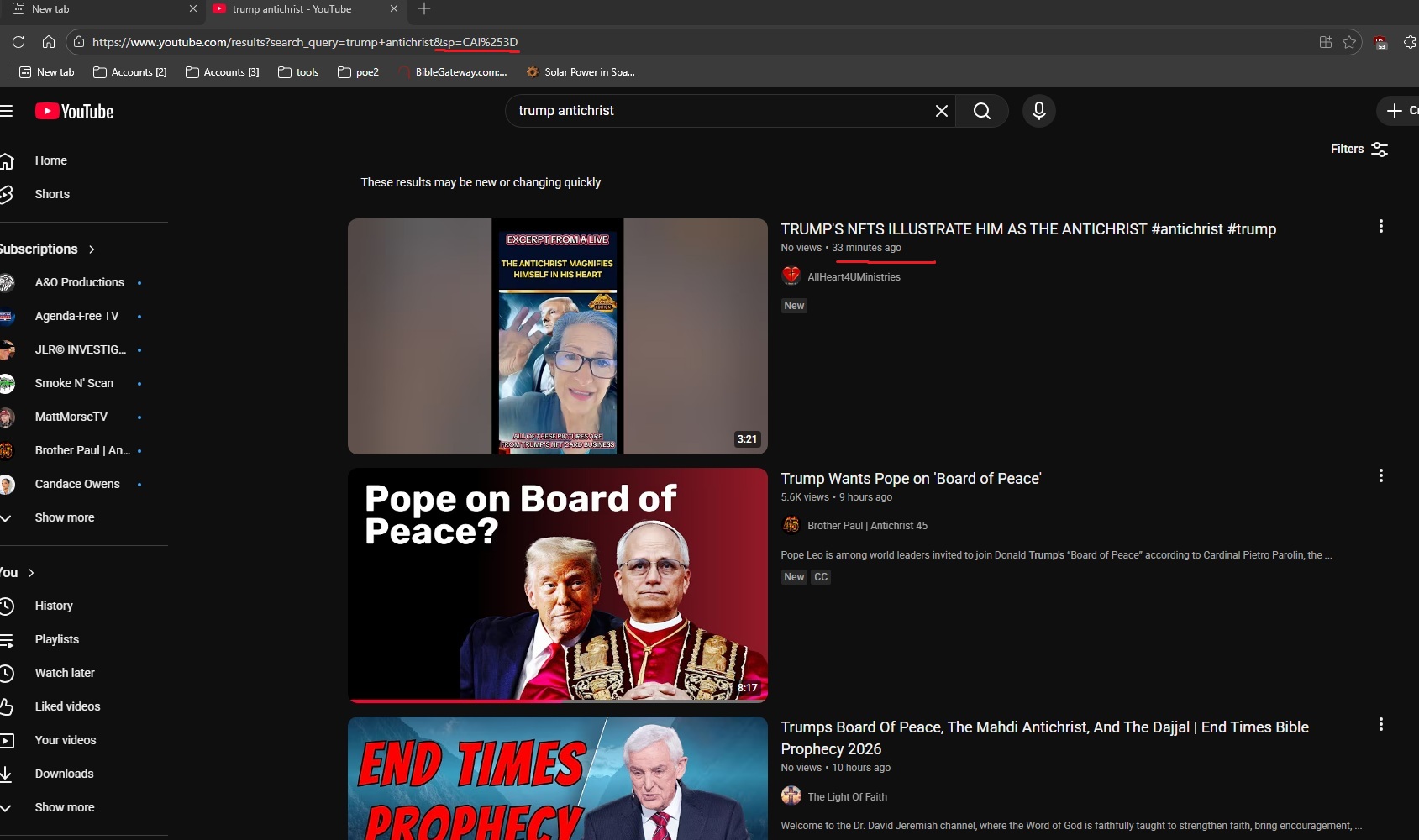Open more options for Trump's NFTs video
Viewport: 1419px width, 840px height.
click(x=1380, y=226)
